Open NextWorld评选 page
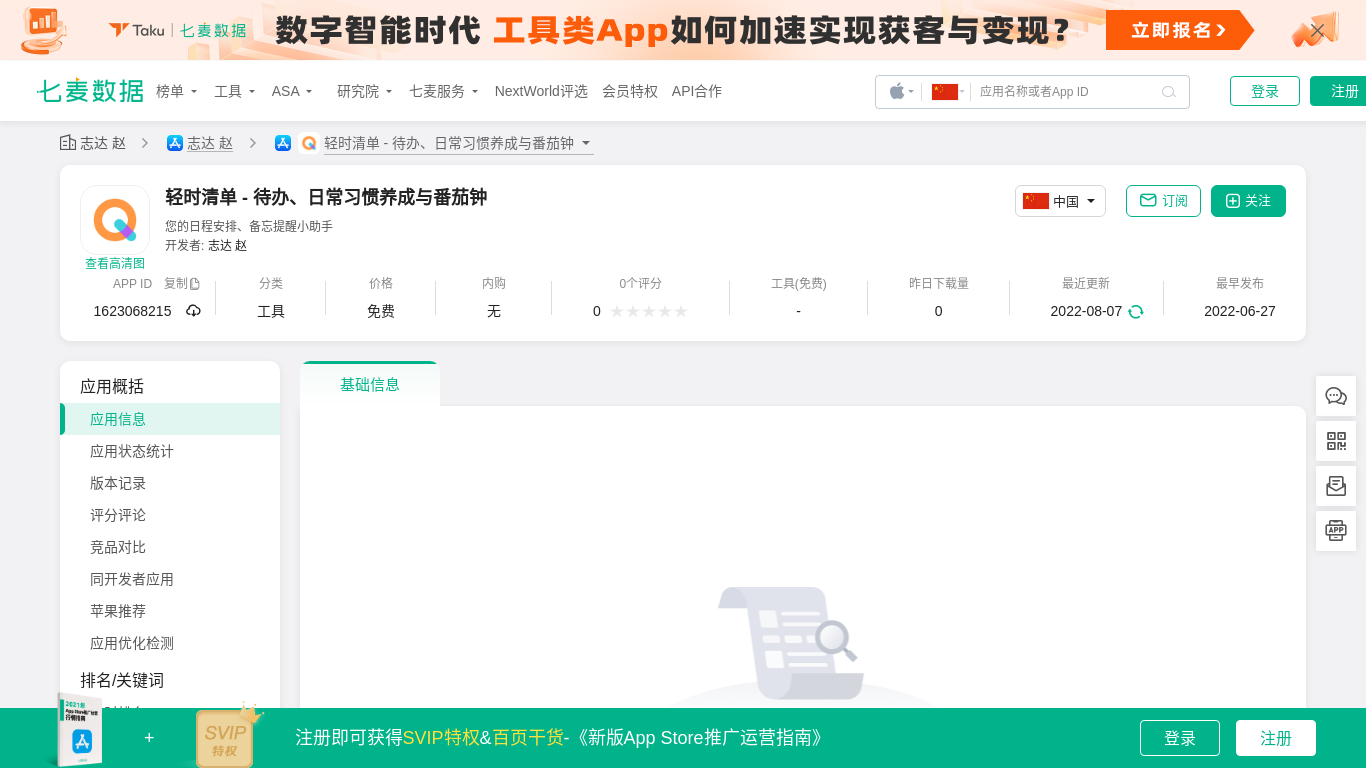The width and height of the screenshot is (1366, 768). (541, 91)
